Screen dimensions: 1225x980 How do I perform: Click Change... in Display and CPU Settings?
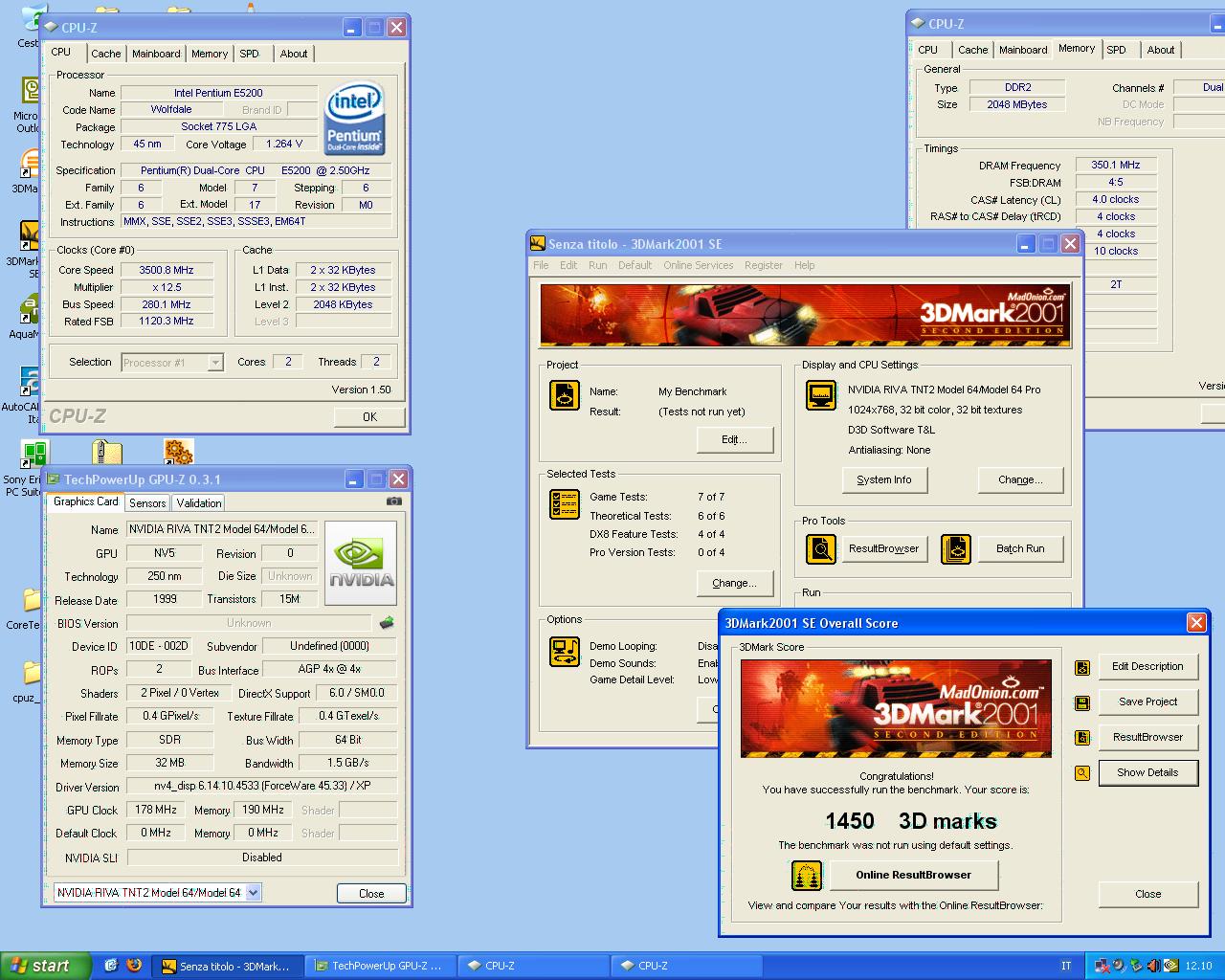(1020, 479)
